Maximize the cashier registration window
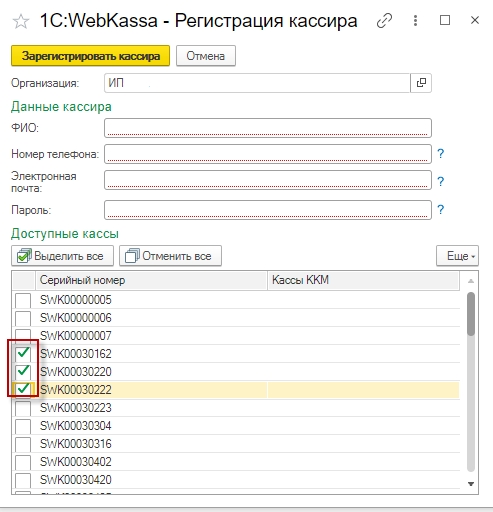 [445, 20]
